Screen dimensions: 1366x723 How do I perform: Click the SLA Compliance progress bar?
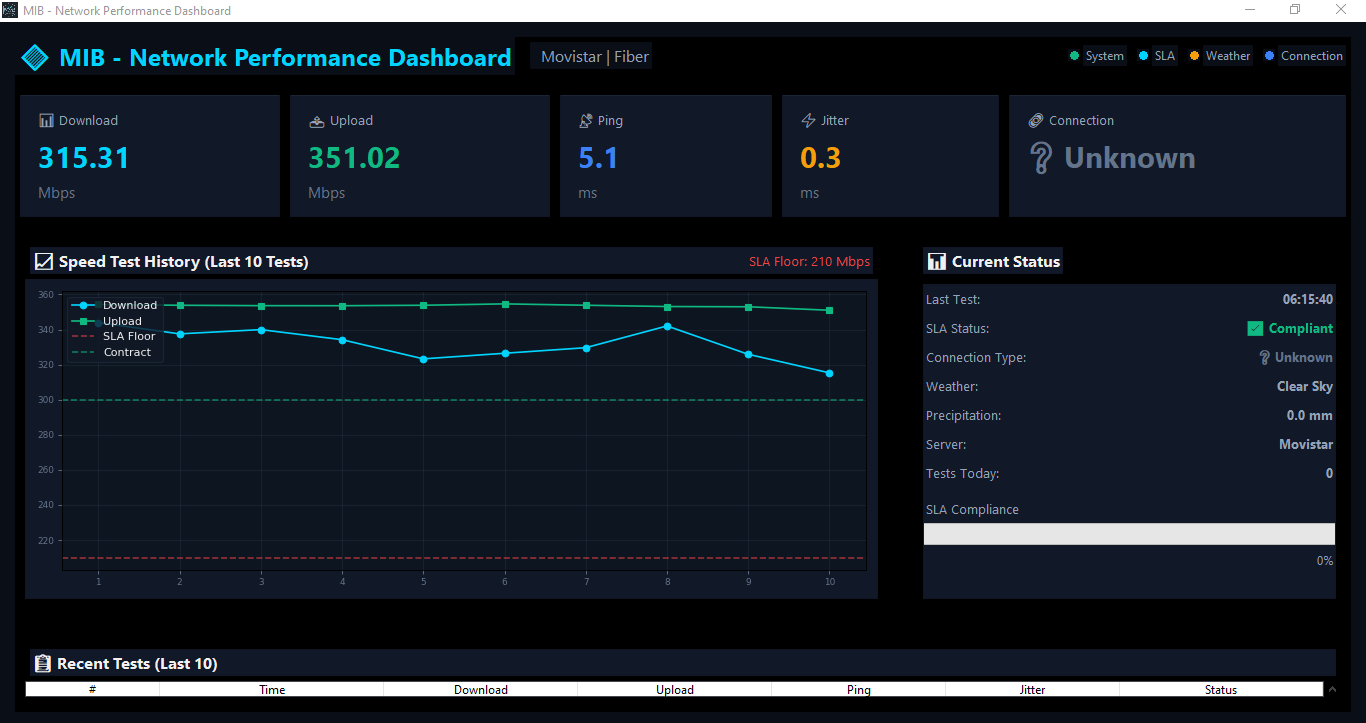[x=1129, y=534]
